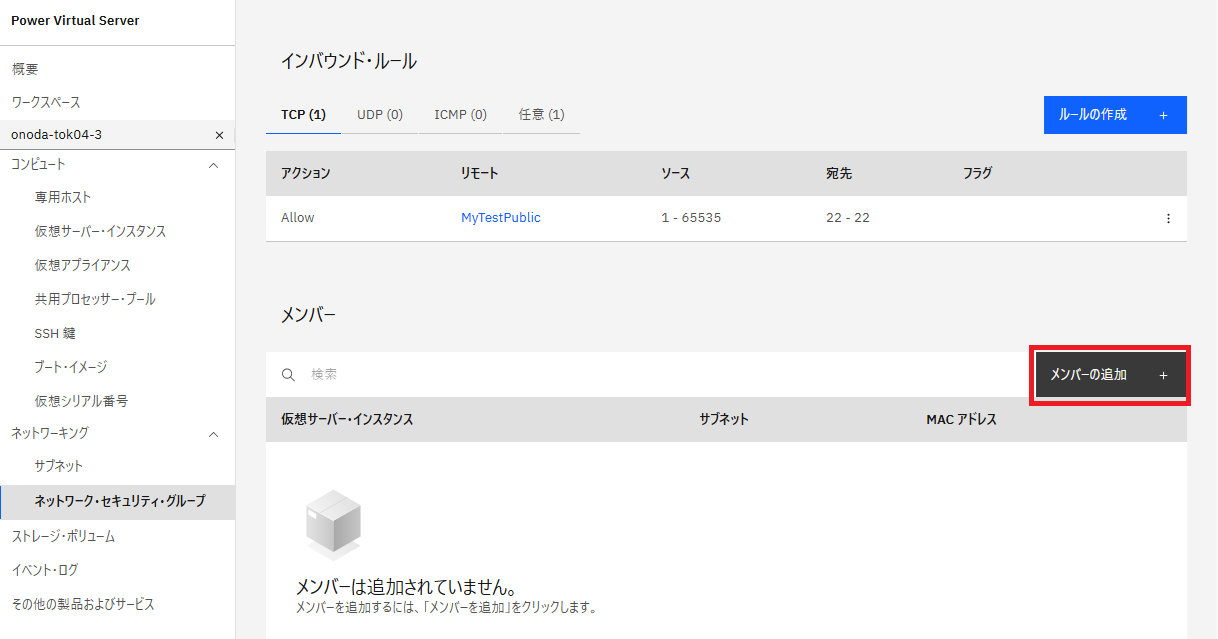
Task: Go to 専用ホスト
Action: click(x=63, y=198)
